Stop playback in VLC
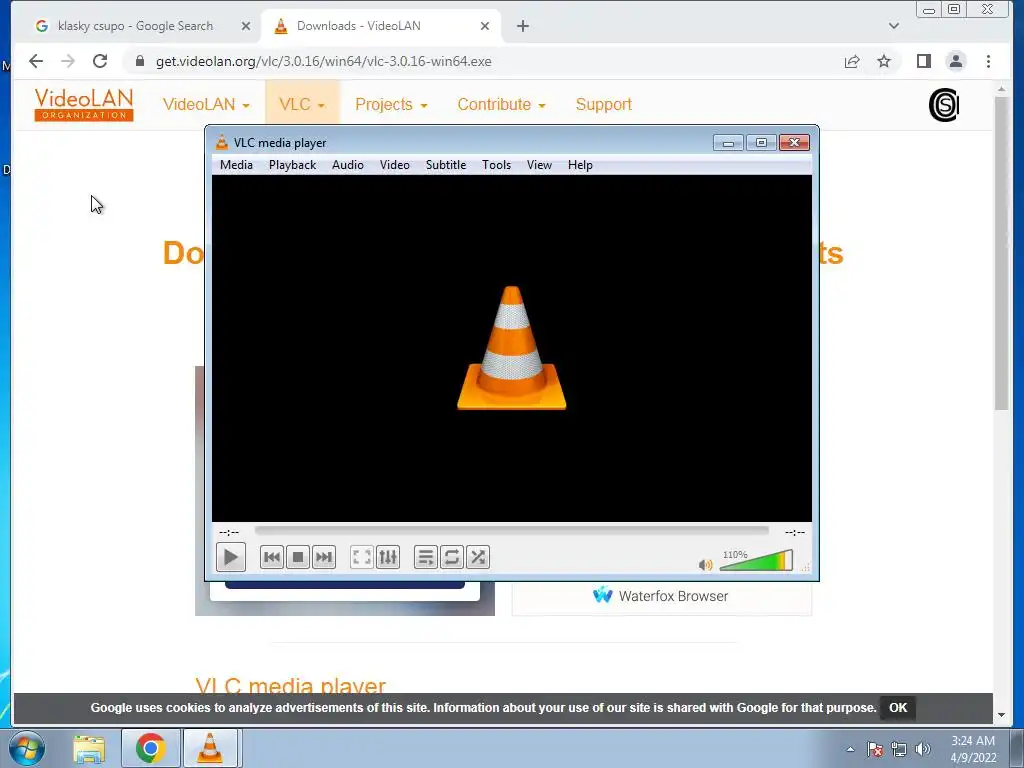The width and height of the screenshot is (1024, 768). coord(298,557)
